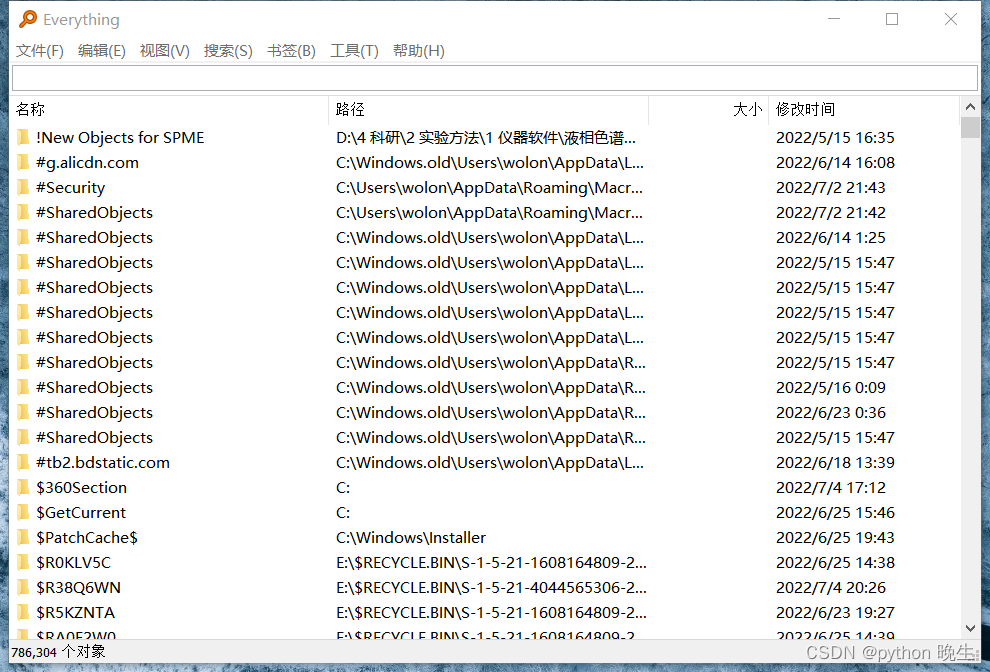Click folder icon of #SharedObjects dated 2022/6/14 1:25
This screenshot has width=990, height=672.
click(23, 237)
